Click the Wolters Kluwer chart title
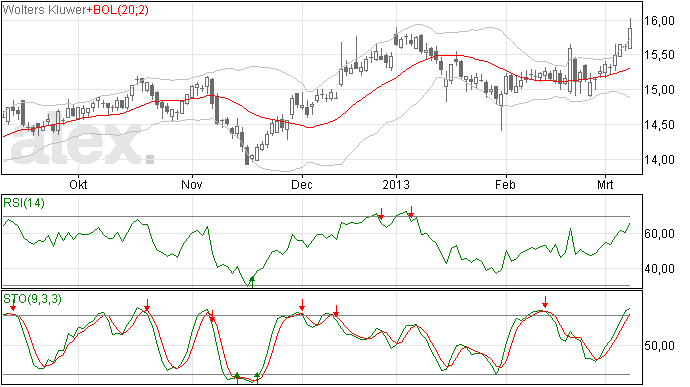Image resolution: width=690 pixels, height=387 pixels. coord(44,10)
